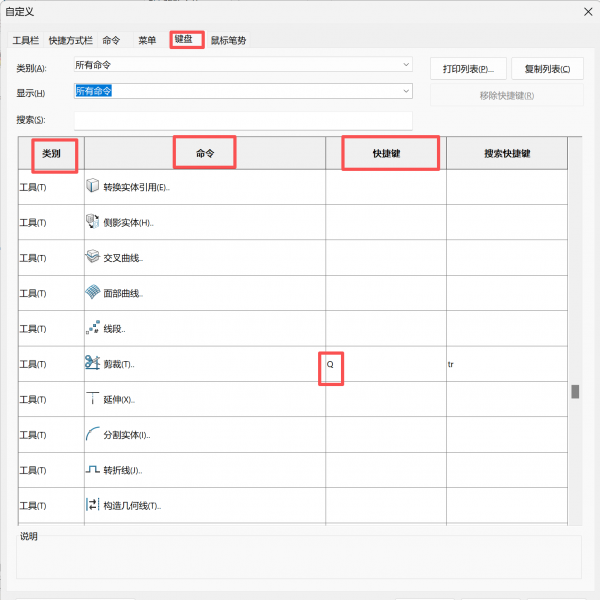
Task: Click the shortcut cell for 延伸 row
Action: (x=386, y=399)
